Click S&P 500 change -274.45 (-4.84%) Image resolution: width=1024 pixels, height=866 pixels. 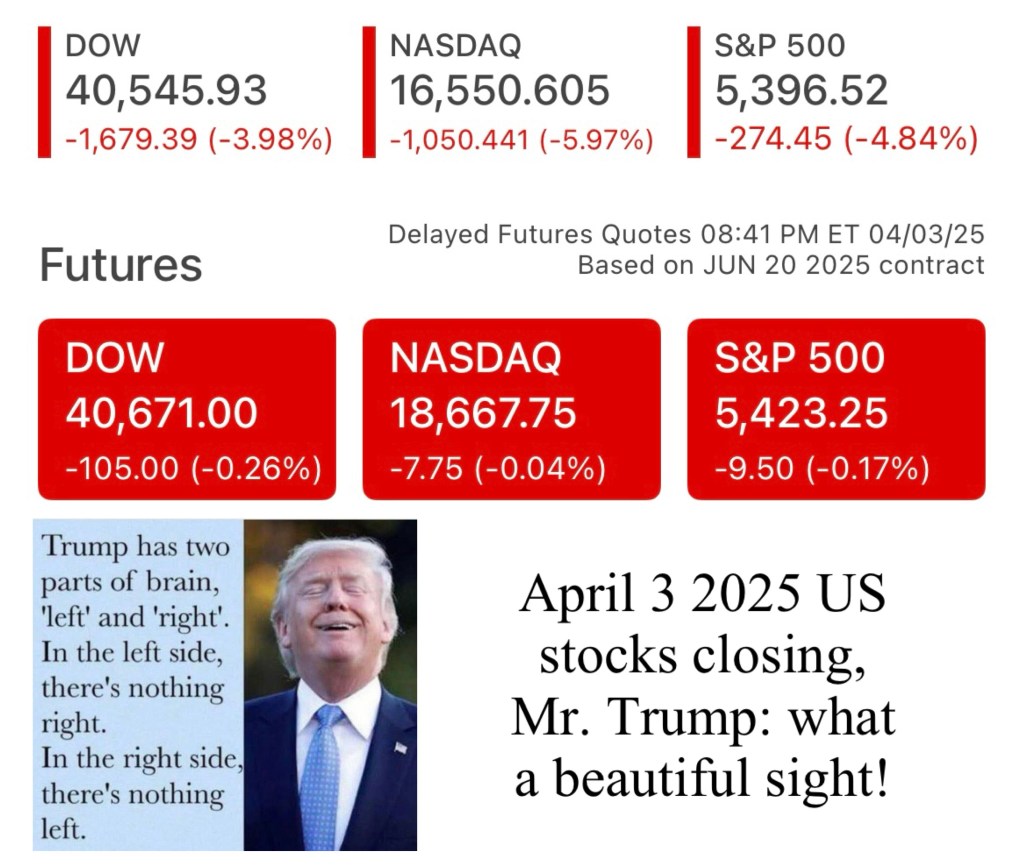click(846, 138)
